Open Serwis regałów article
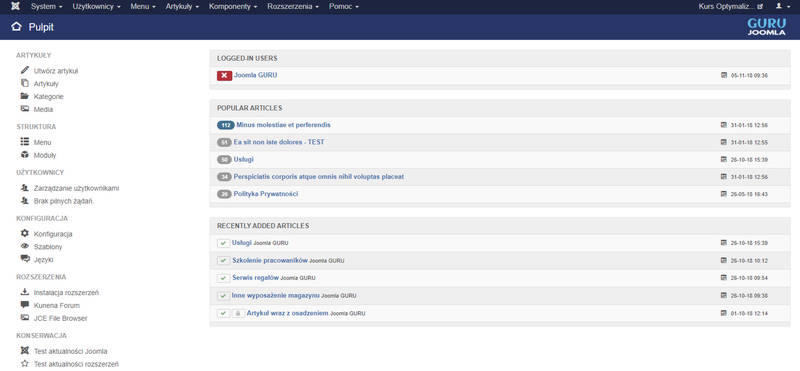Image resolution: width=800 pixels, height=371 pixels. 255,278
